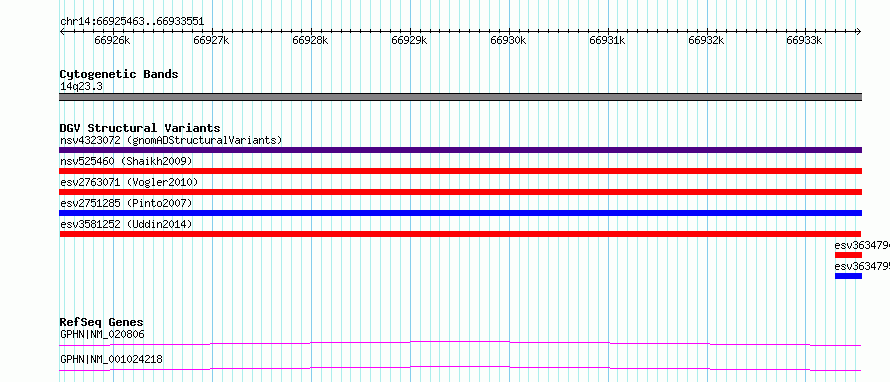Click the small blue esv3634795 variant block
The image size is (890, 382).
[x=848, y=276]
